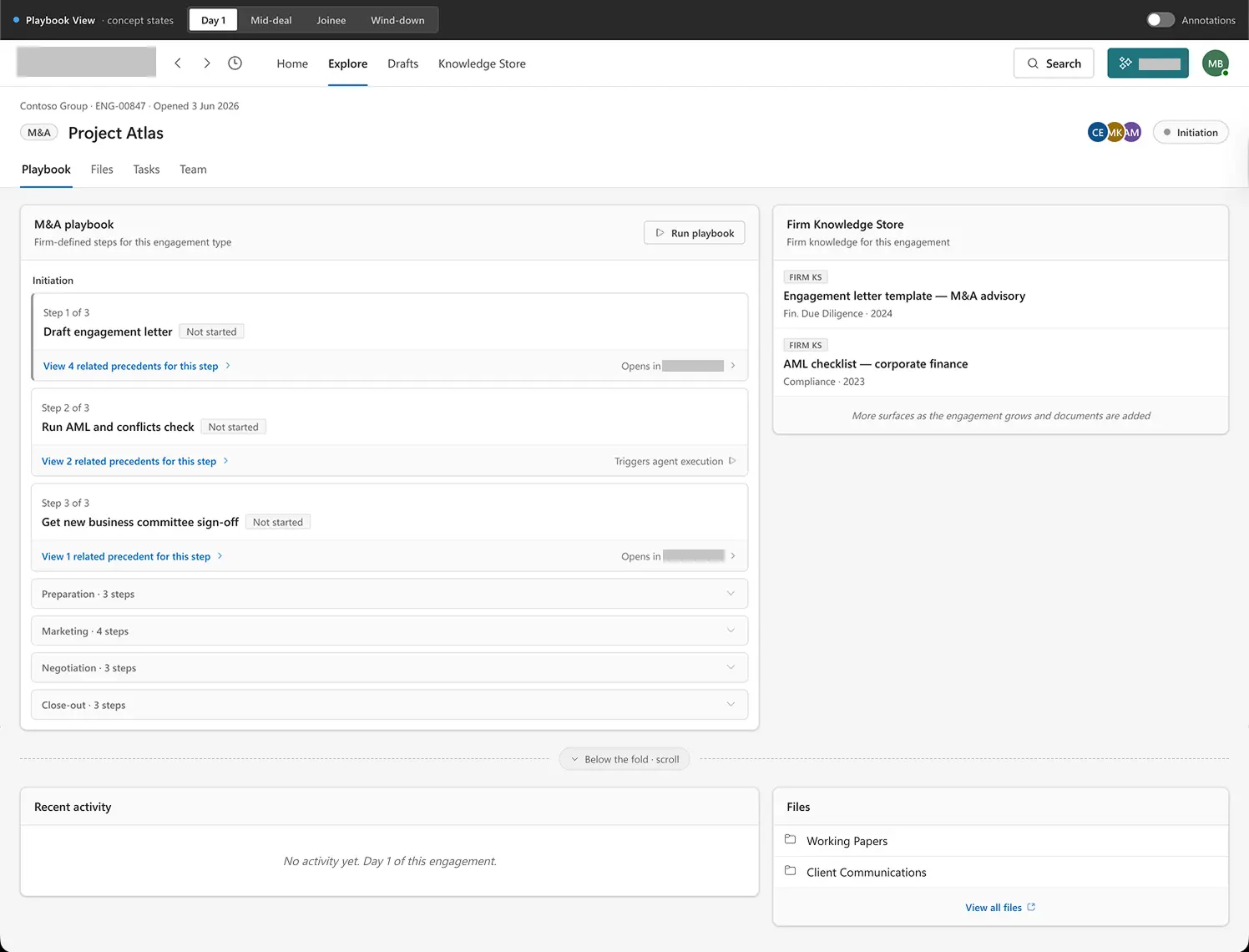Click the Run playbook button

coord(695,233)
